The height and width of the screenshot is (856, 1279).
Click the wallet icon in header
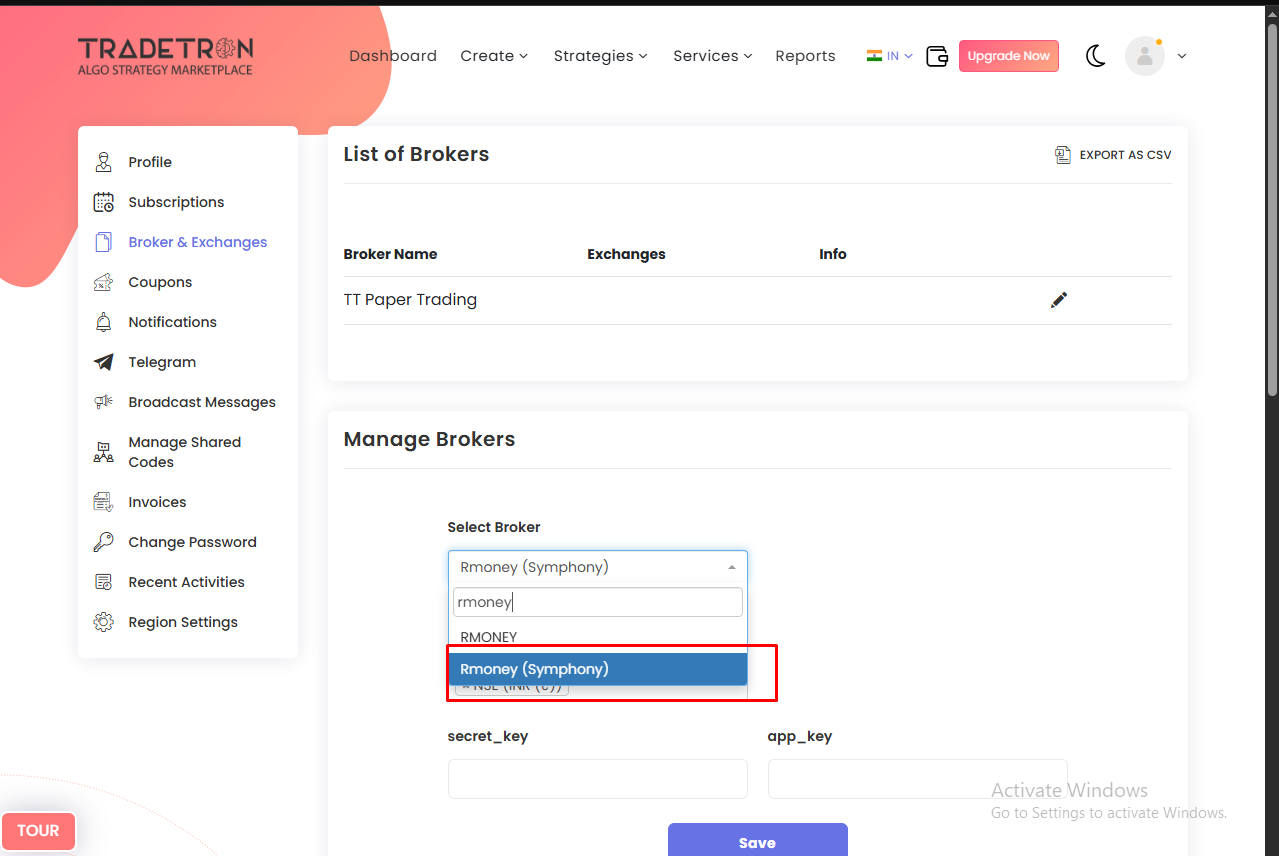click(x=937, y=56)
